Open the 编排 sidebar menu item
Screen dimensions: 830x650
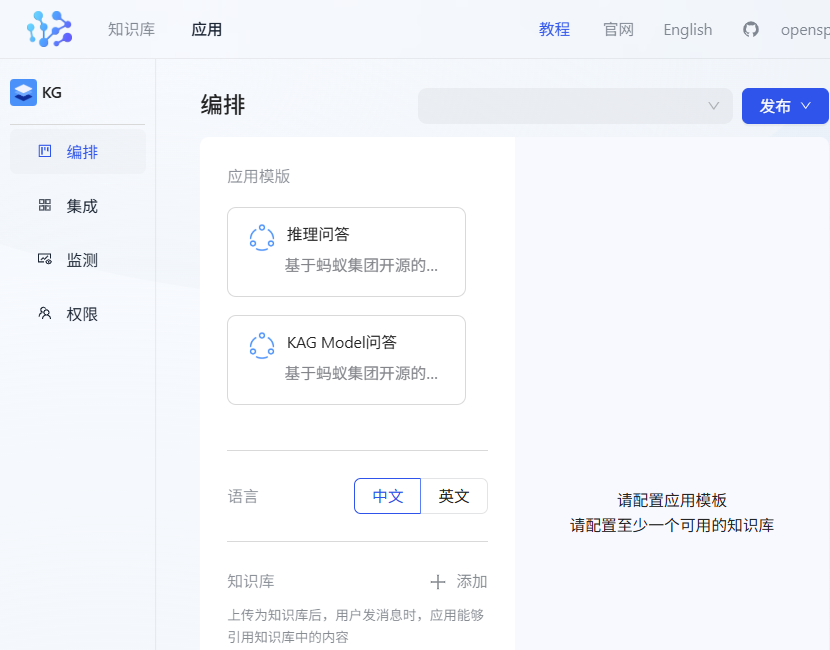78,151
